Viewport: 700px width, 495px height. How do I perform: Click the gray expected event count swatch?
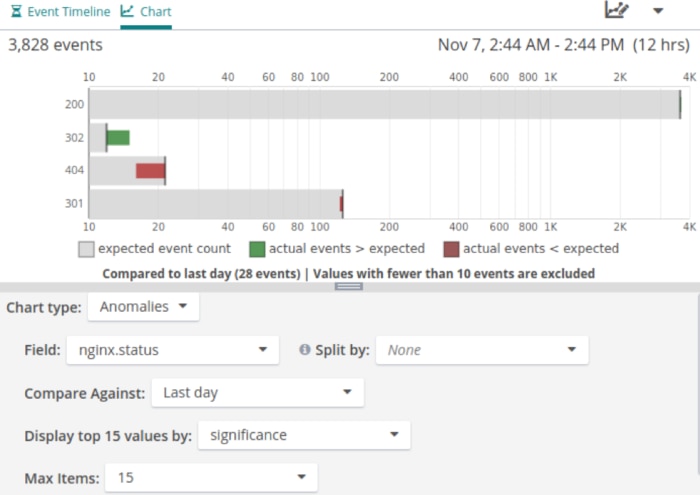pos(86,249)
